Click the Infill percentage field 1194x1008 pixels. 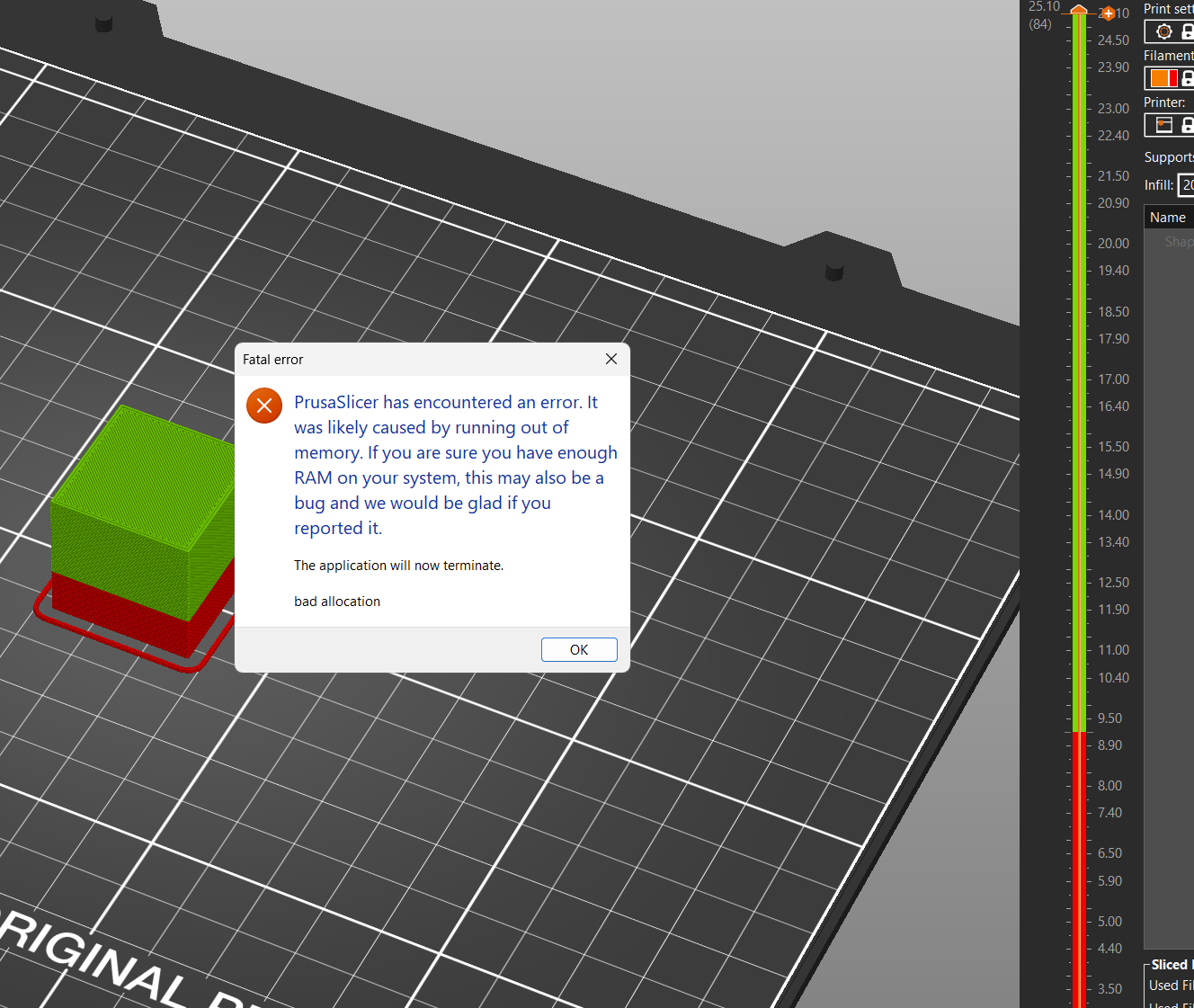point(1188,185)
